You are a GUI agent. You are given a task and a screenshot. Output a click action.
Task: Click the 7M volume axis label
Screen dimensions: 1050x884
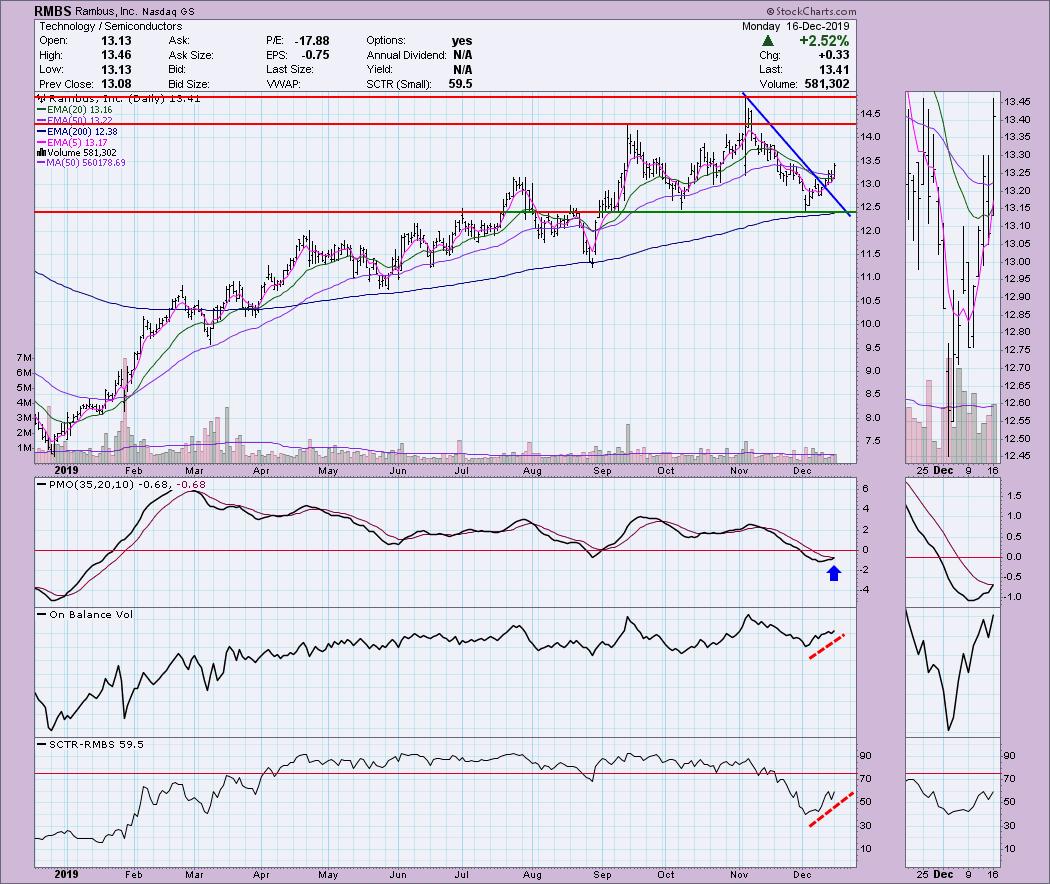point(24,358)
